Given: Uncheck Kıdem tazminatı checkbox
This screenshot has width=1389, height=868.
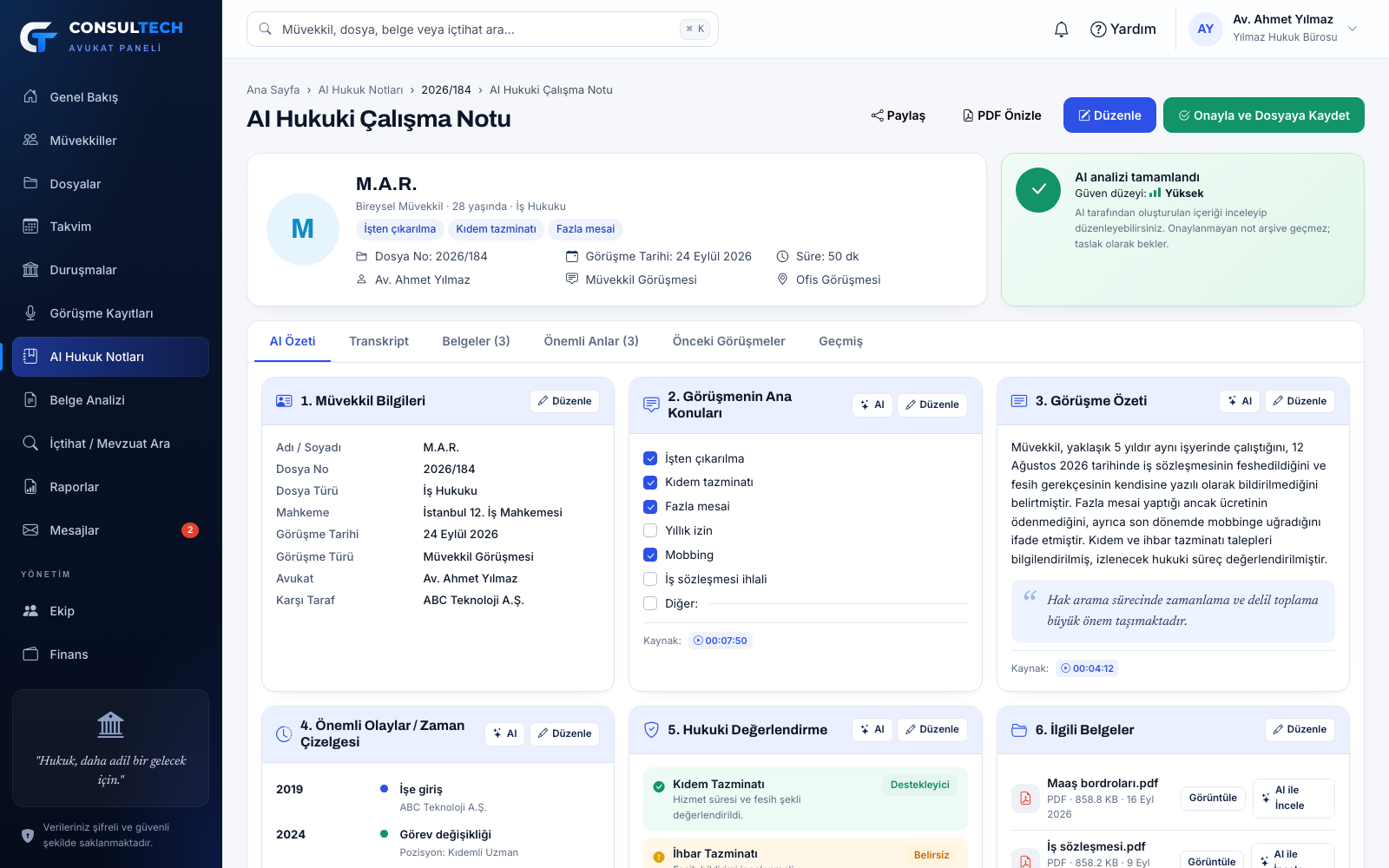Looking at the screenshot, I should coord(650,483).
